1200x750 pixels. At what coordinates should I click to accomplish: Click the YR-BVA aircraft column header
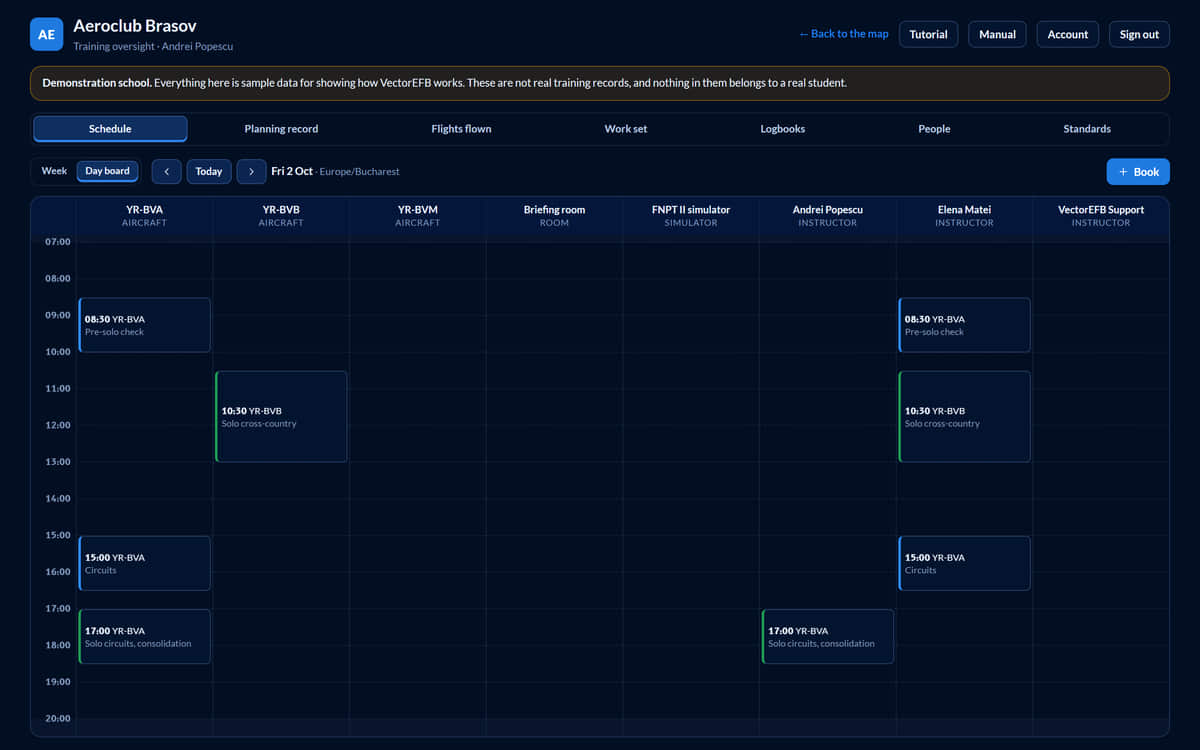[145, 216]
